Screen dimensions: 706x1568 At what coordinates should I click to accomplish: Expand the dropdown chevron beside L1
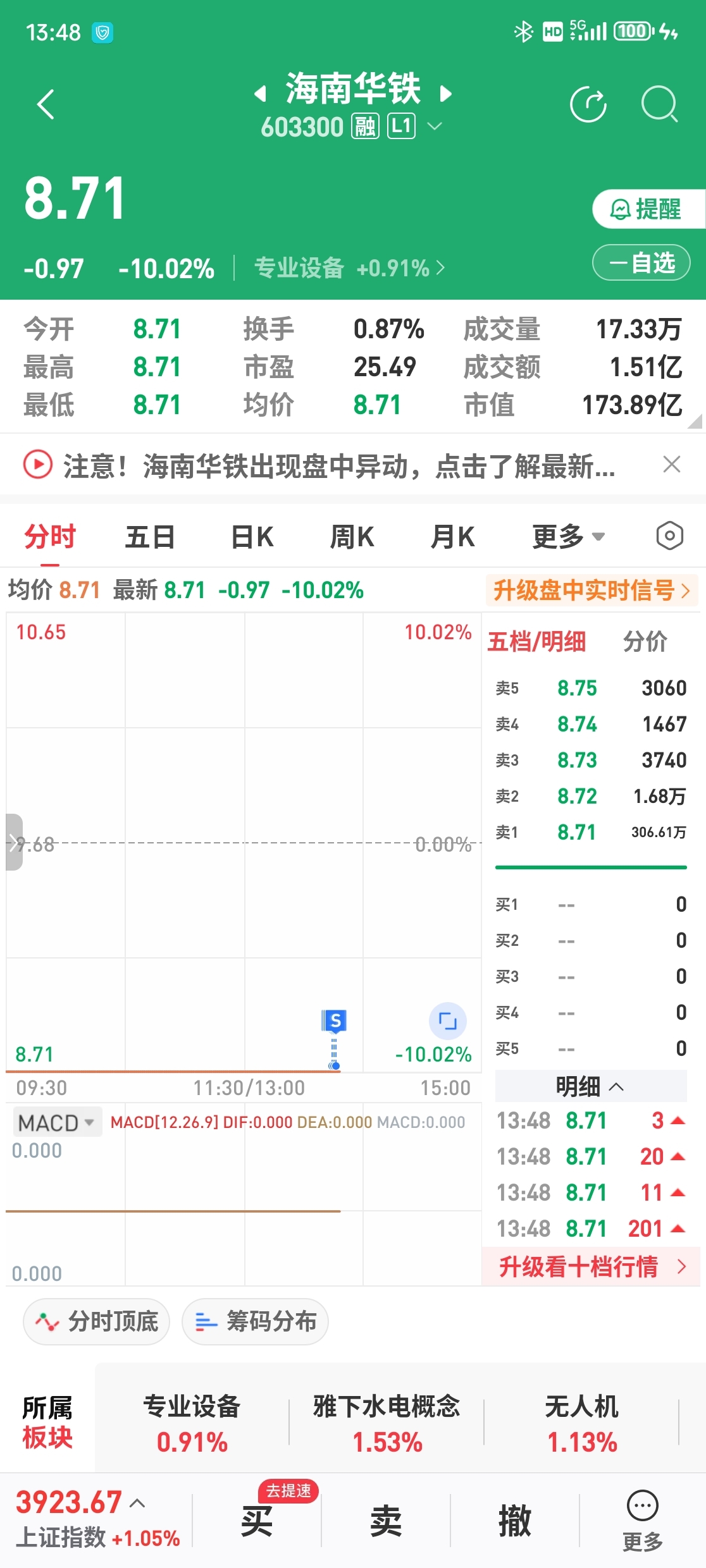(435, 126)
